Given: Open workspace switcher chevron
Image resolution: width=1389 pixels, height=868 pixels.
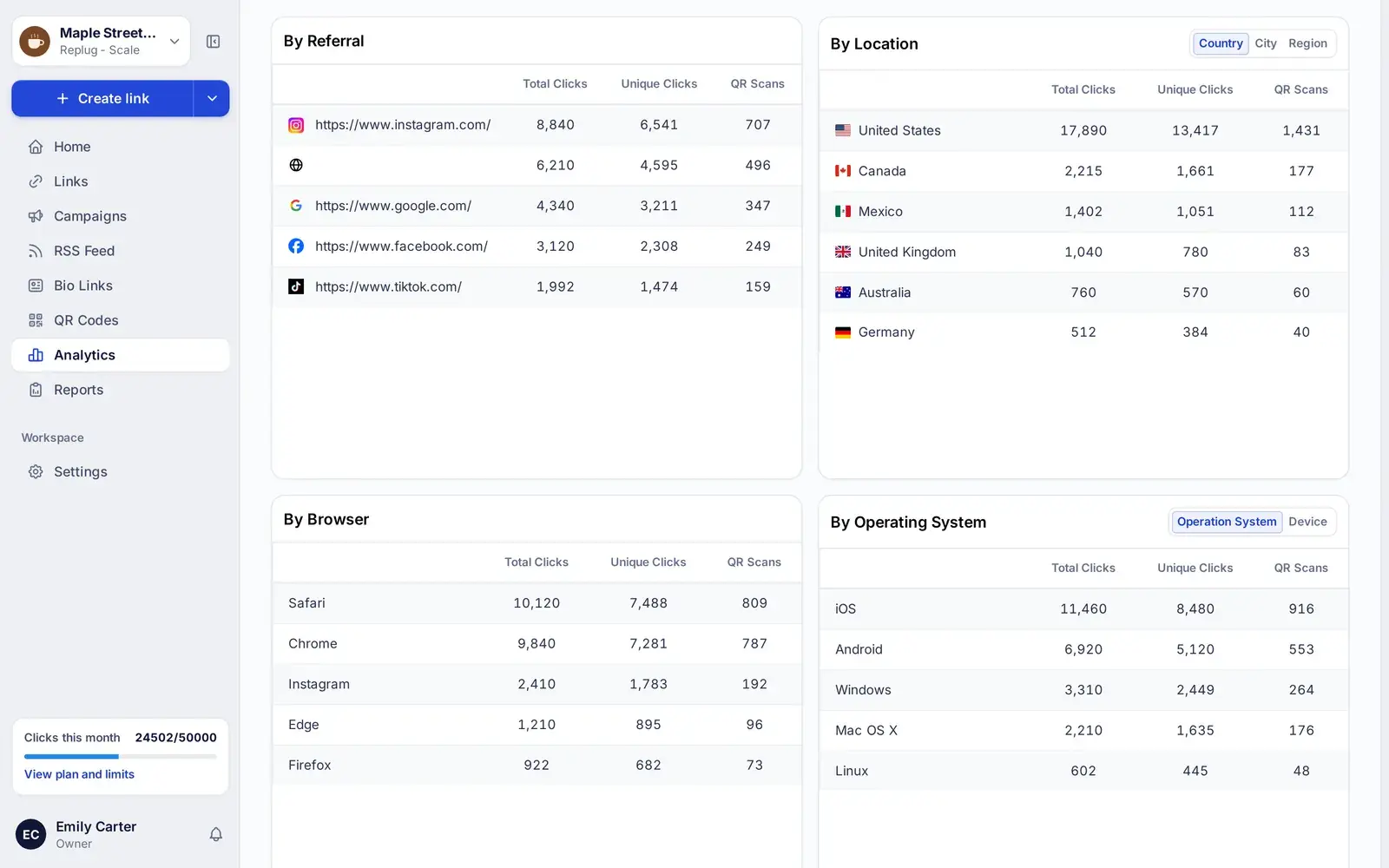Looking at the screenshot, I should point(174,42).
